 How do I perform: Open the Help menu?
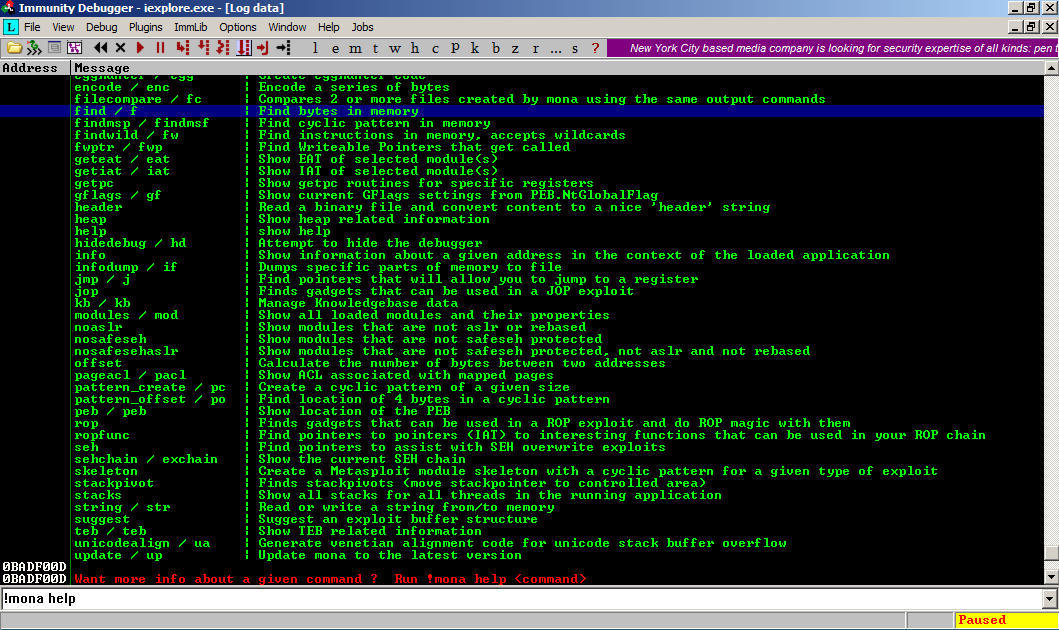(x=328, y=27)
